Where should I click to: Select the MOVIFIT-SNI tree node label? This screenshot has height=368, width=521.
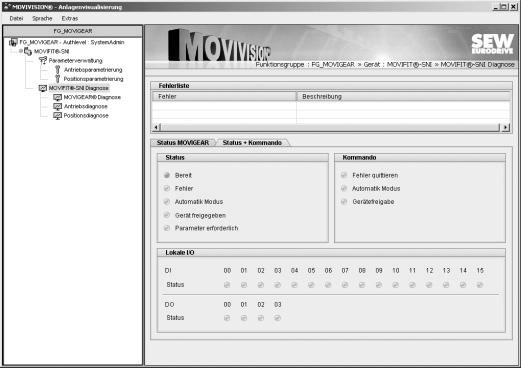click(51, 51)
